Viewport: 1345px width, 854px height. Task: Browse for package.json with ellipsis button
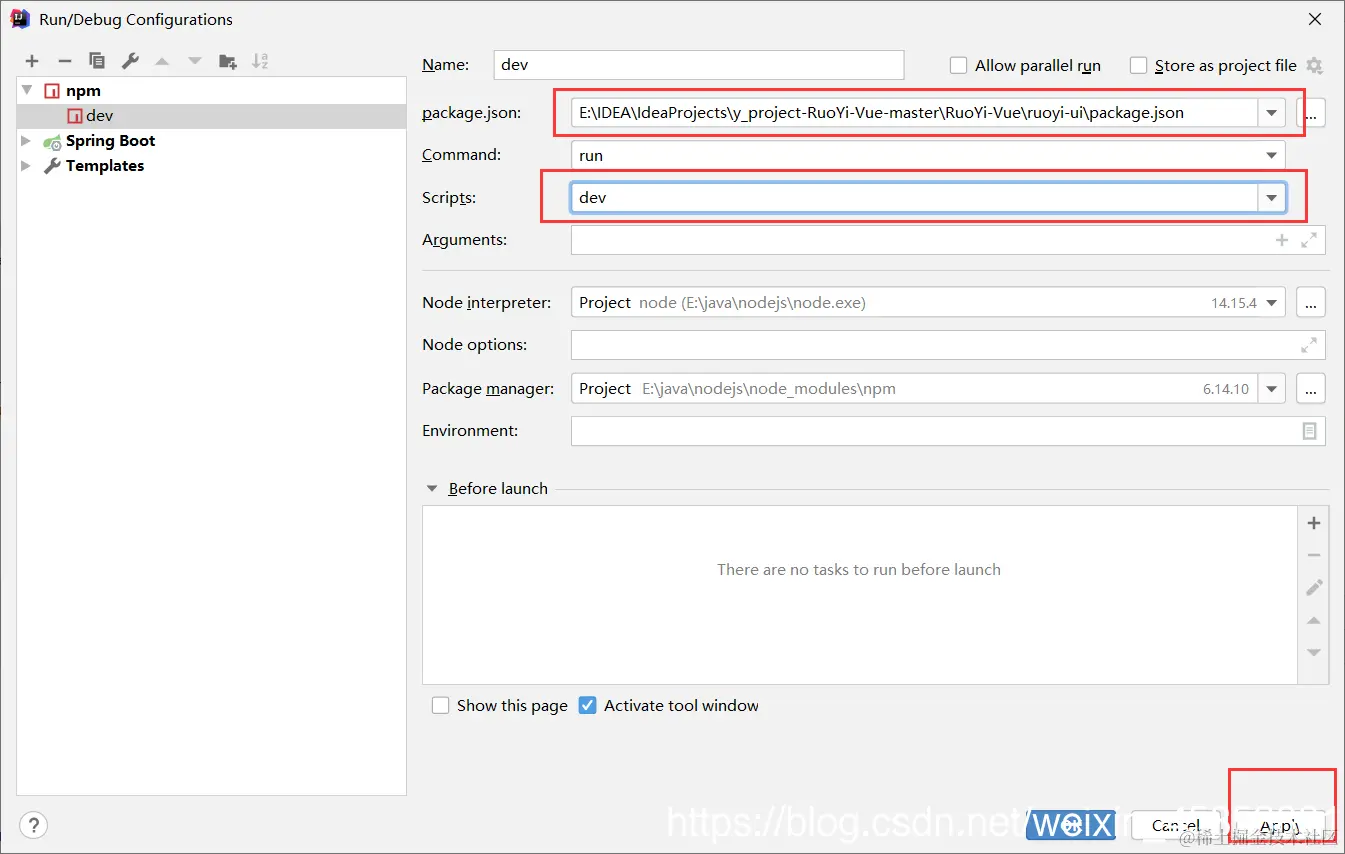(1311, 113)
